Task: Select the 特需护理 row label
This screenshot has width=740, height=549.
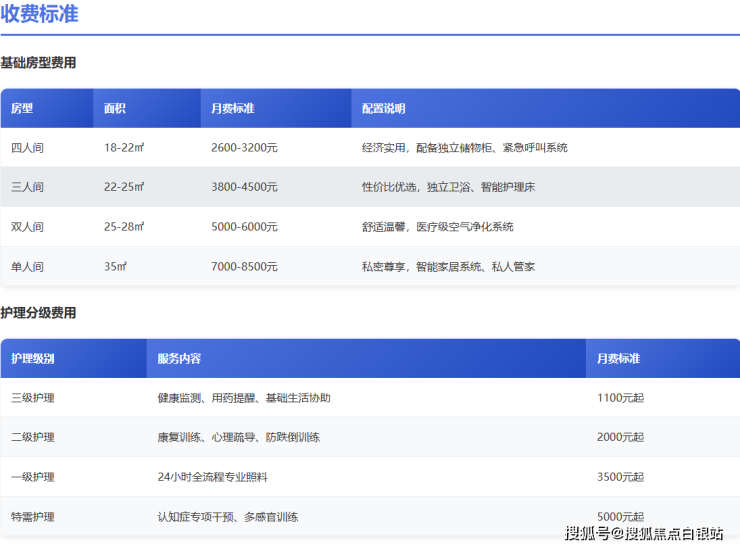Action: 32,517
